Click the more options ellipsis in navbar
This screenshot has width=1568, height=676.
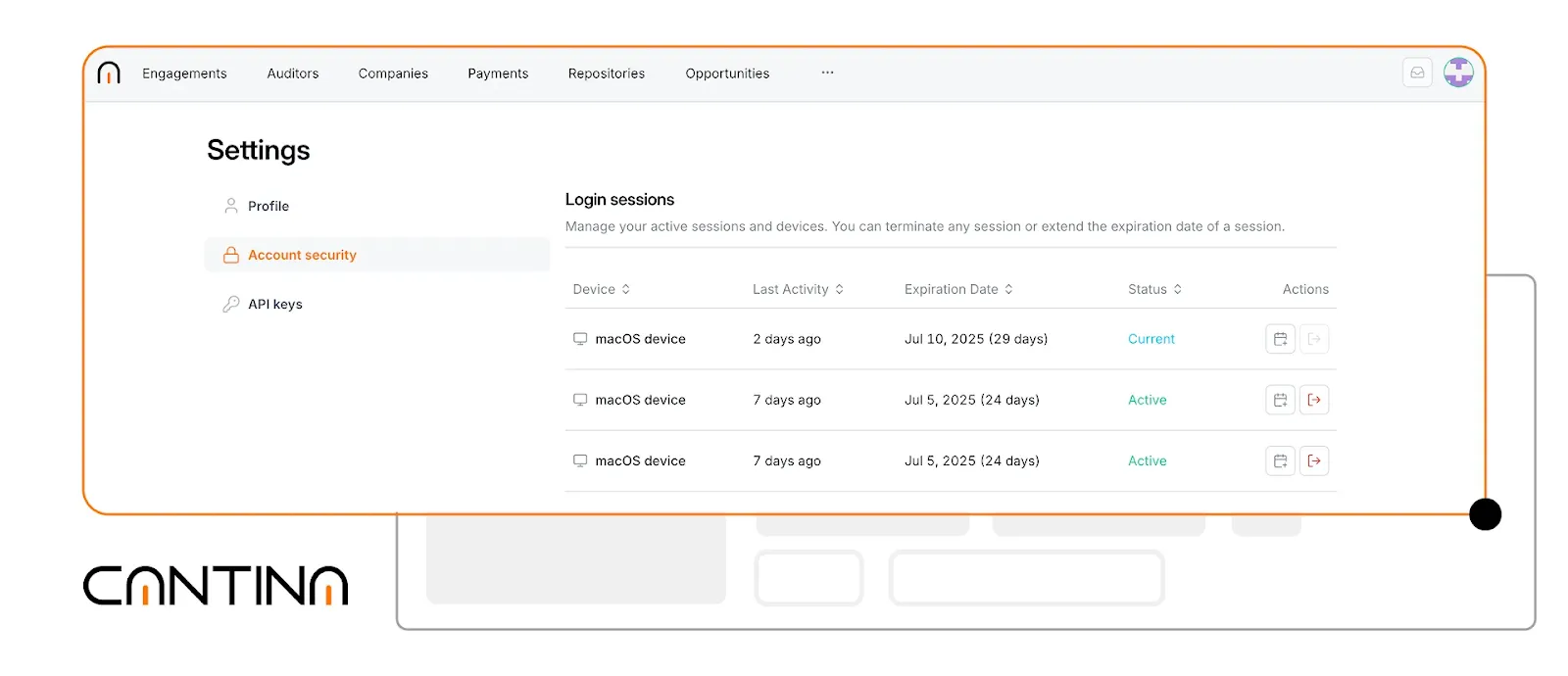(828, 72)
